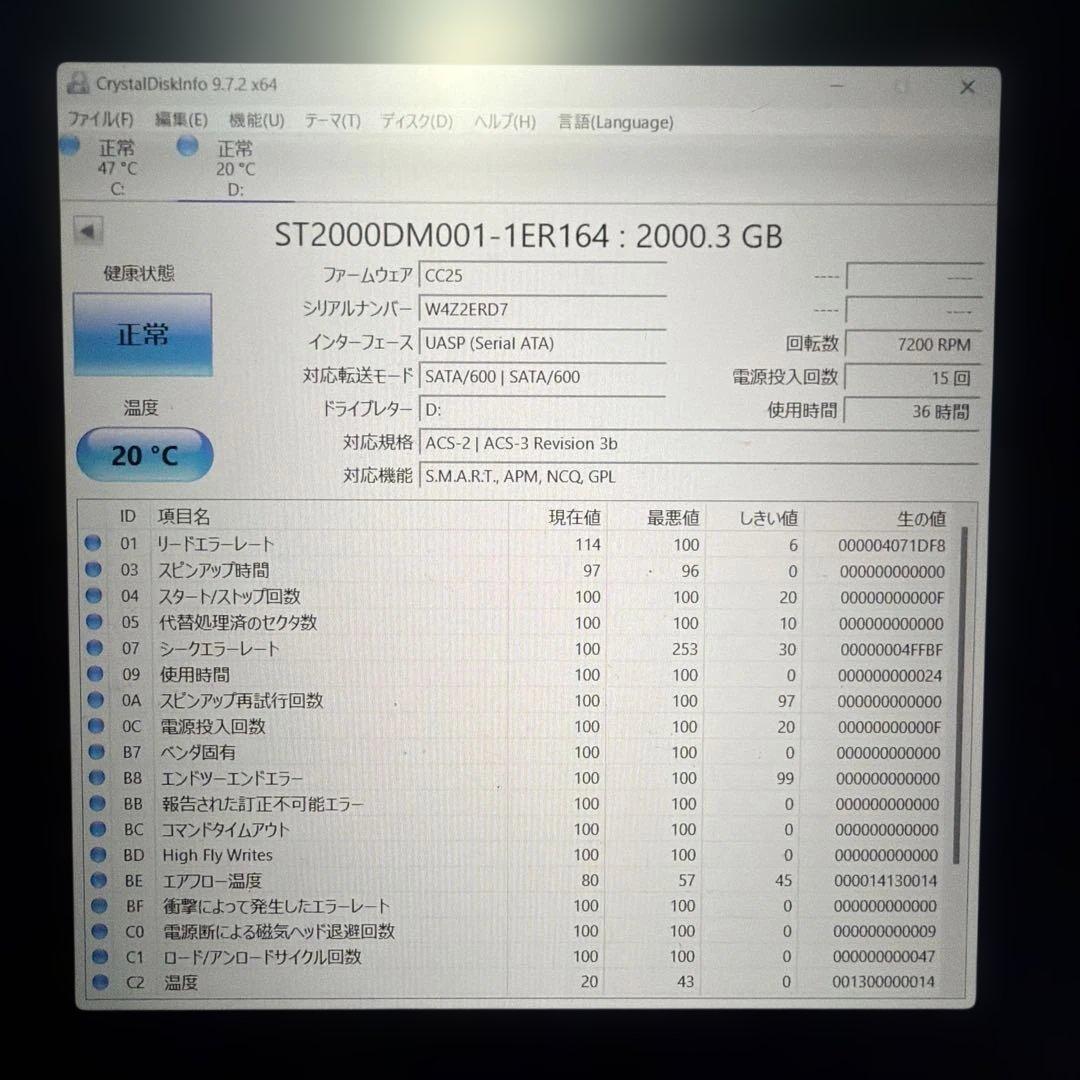Open the ヘルプ(H) menu
Viewport: 1080px width, 1080px height.
(504, 122)
